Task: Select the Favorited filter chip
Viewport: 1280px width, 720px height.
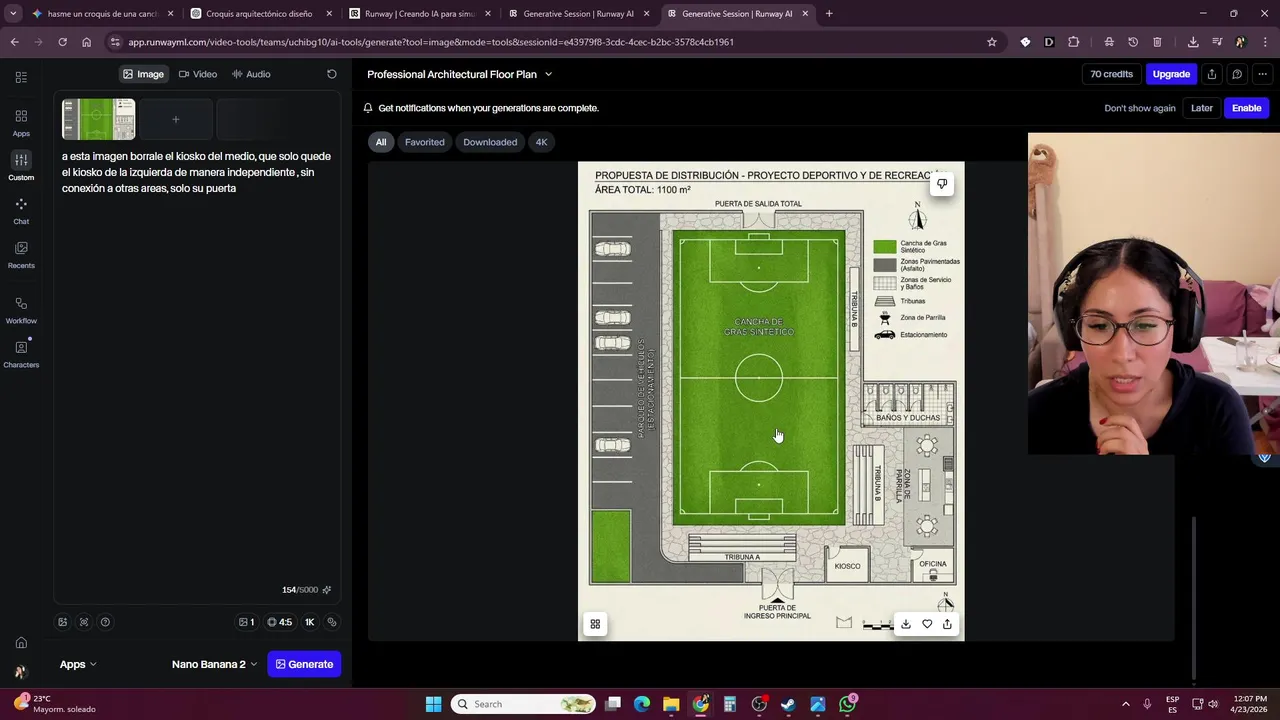Action: [x=425, y=142]
